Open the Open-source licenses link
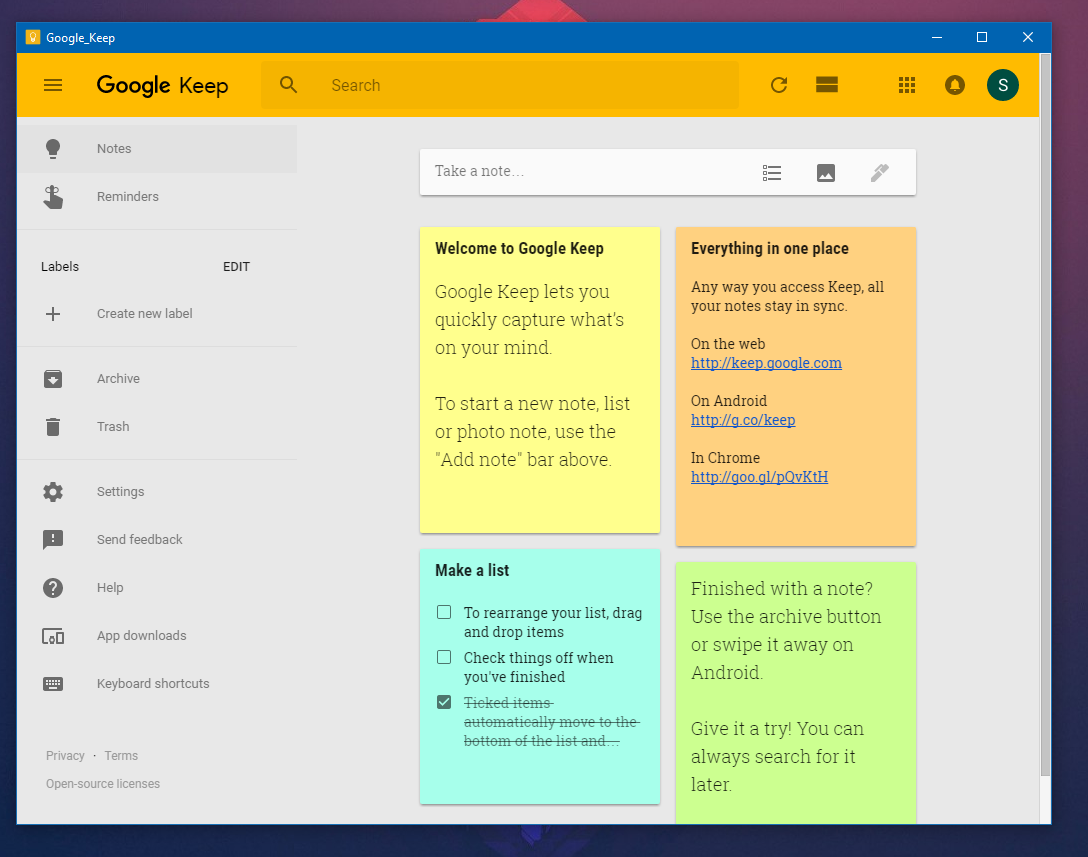1088x857 pixels. coord(103,784)
